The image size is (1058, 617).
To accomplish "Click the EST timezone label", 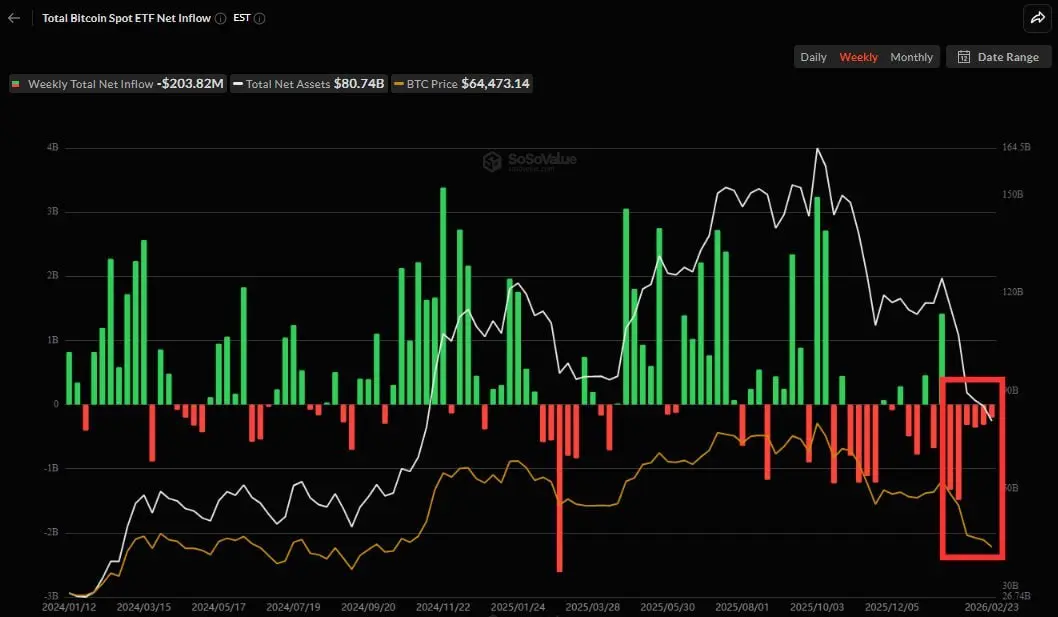I will point(242,18).
